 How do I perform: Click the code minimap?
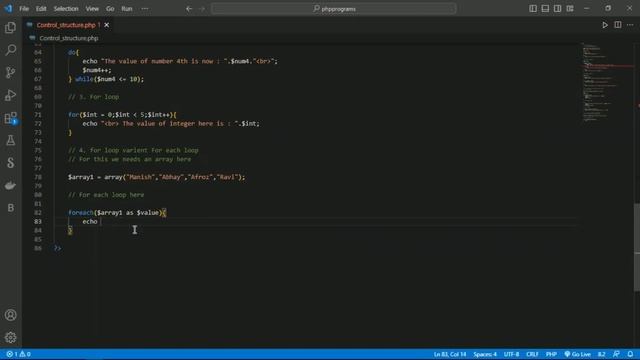coord(607,82)
